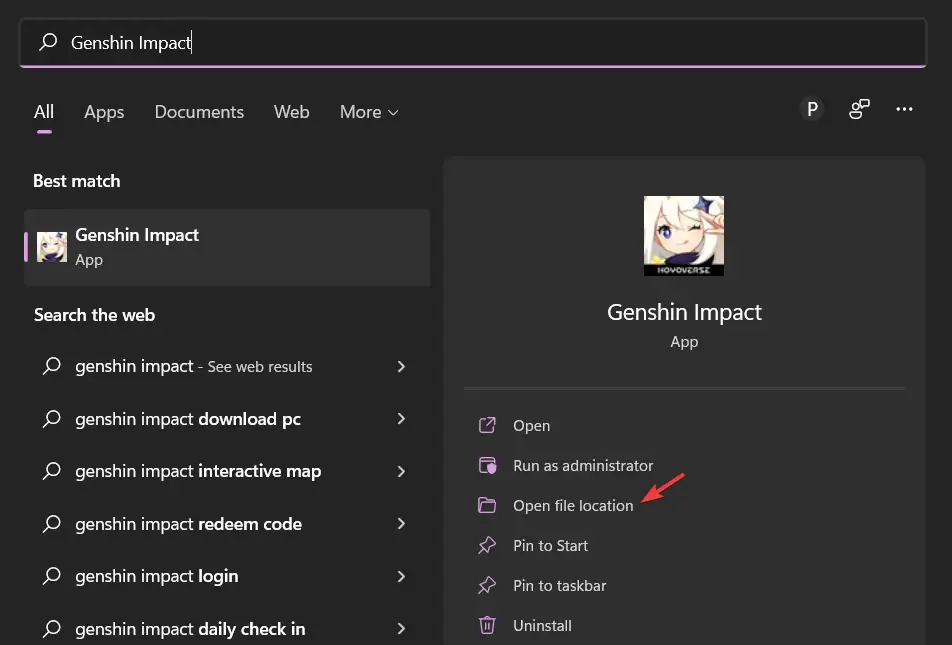Screen dimensions: 952x645
Task: Expand the 'genshin impact download pc' arrow
Action: [401, 419]
